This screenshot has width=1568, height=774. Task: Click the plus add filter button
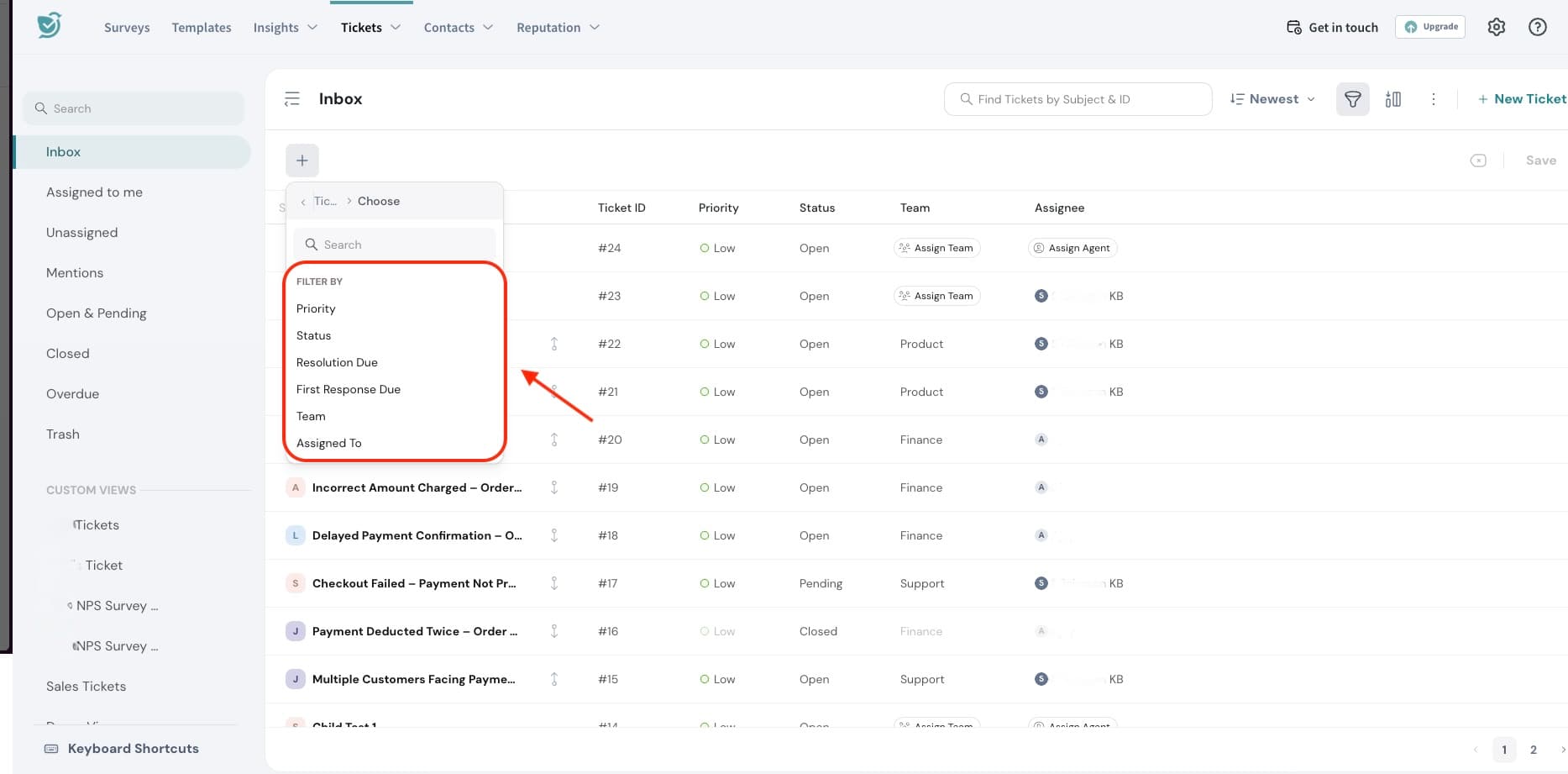click(x=302, y=161)
